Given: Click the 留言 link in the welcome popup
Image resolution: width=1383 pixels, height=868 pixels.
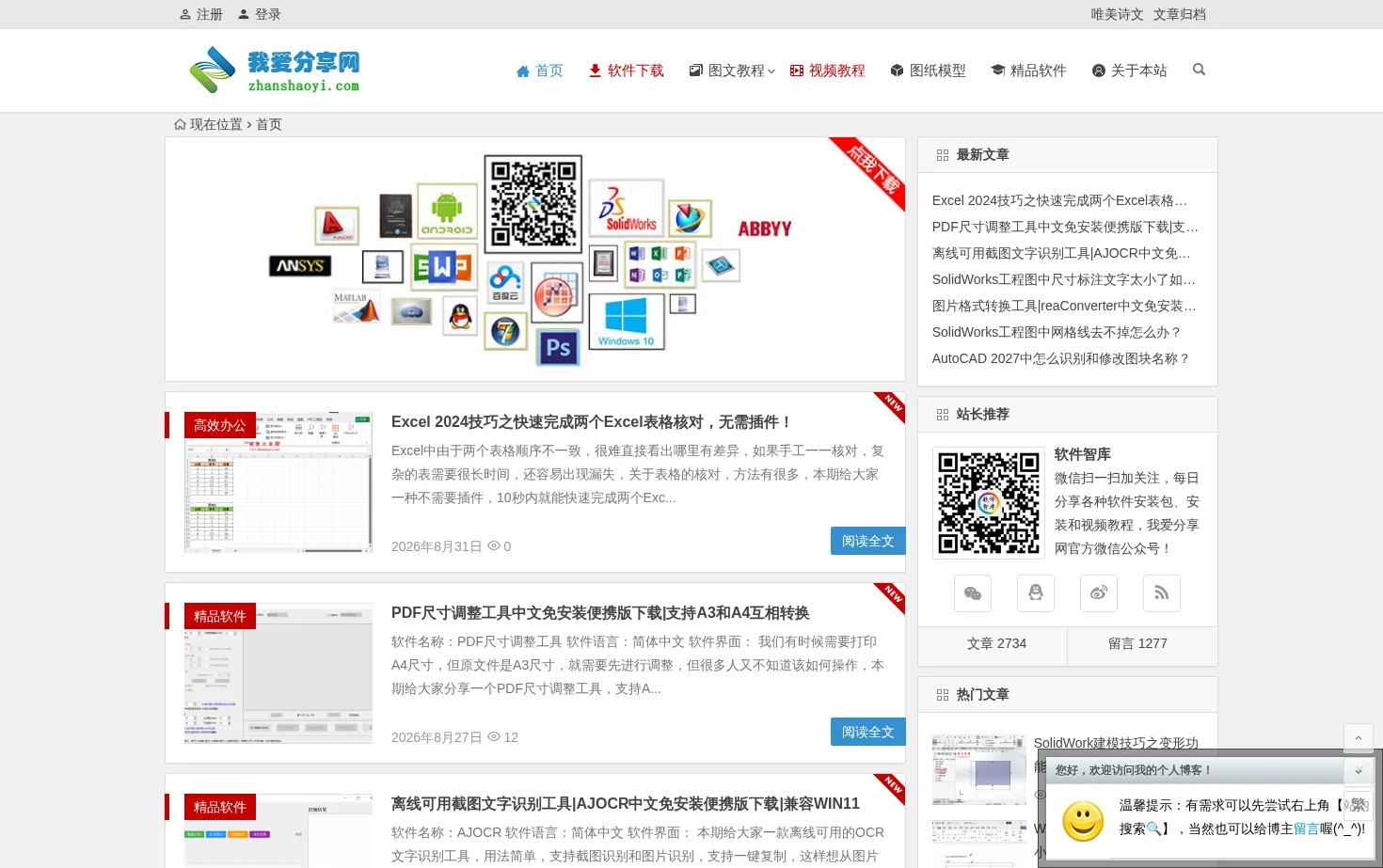Looking at the screenshot, I should coord(1307,829).
